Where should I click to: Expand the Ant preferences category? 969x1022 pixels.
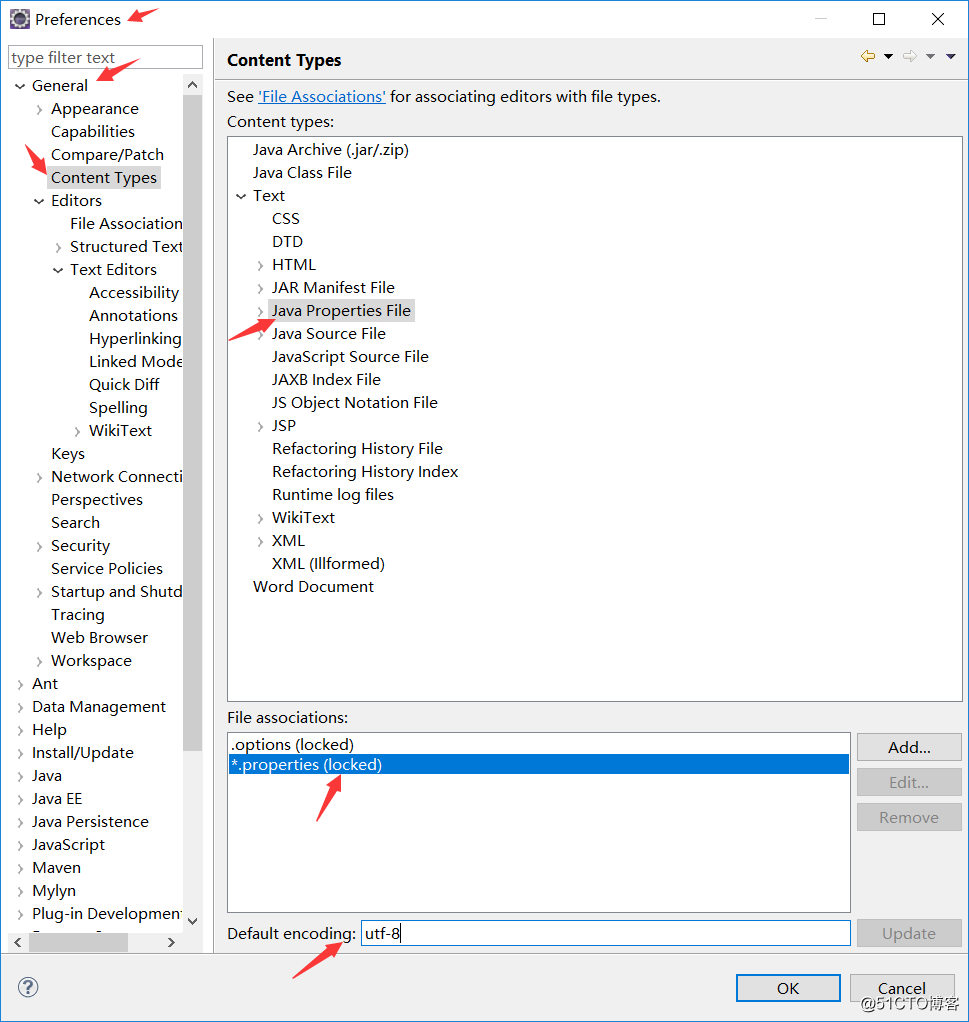[x=20, y=684]
